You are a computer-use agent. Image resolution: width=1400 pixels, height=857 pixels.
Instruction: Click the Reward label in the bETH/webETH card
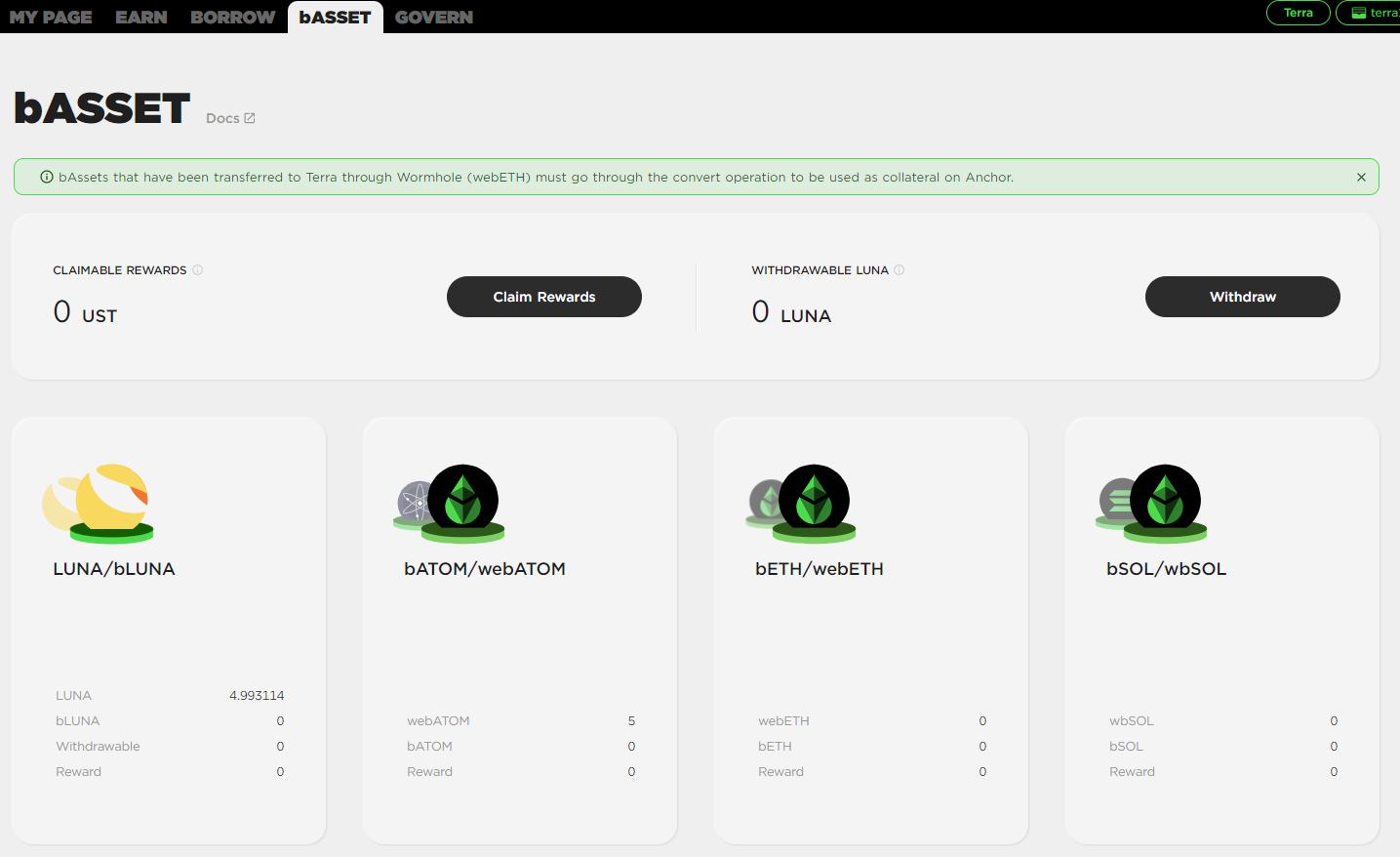pos(781,772)
